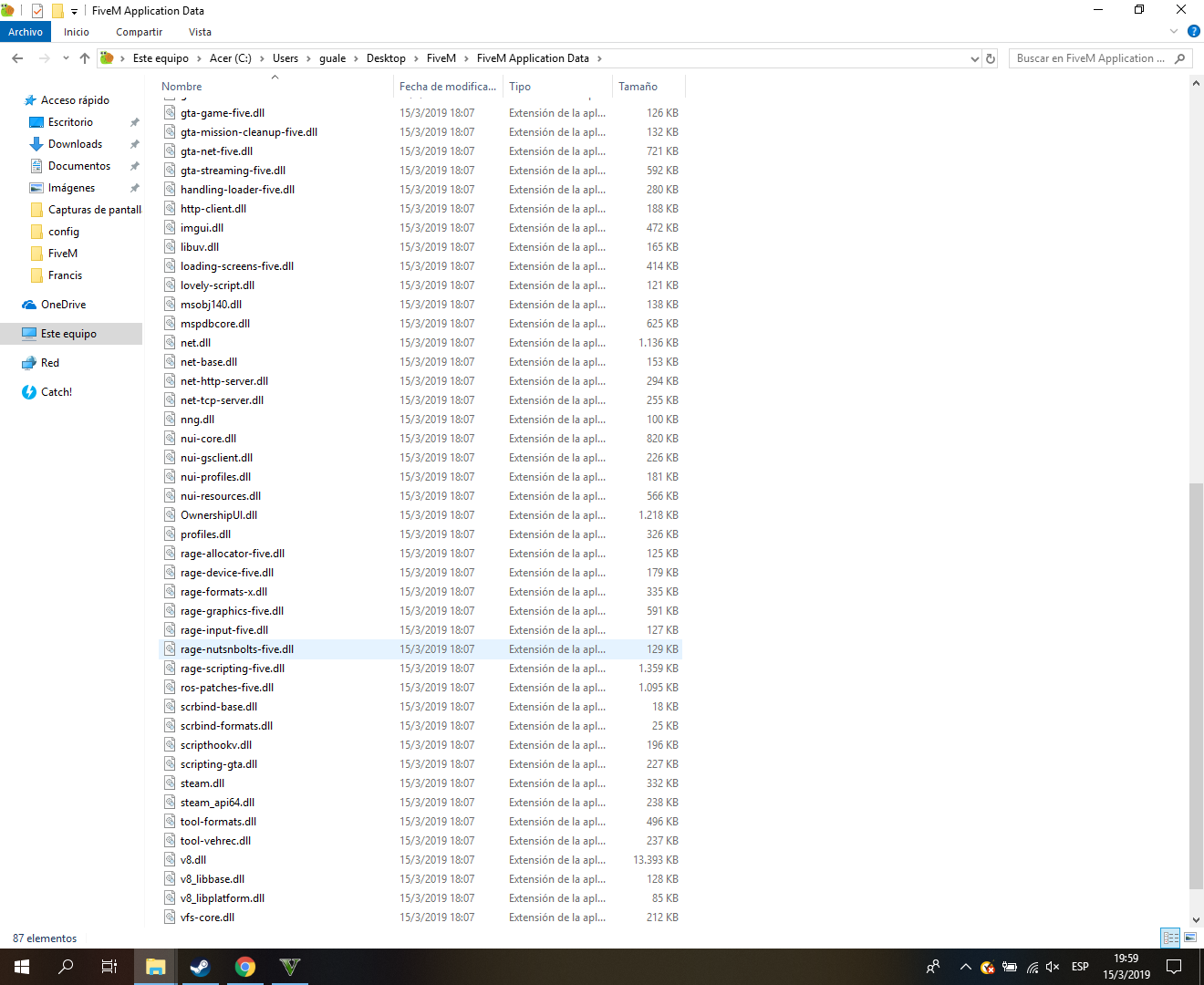Sort by Tipo column header
This screenshot has width=1204, height=985.
coord(556,87)
